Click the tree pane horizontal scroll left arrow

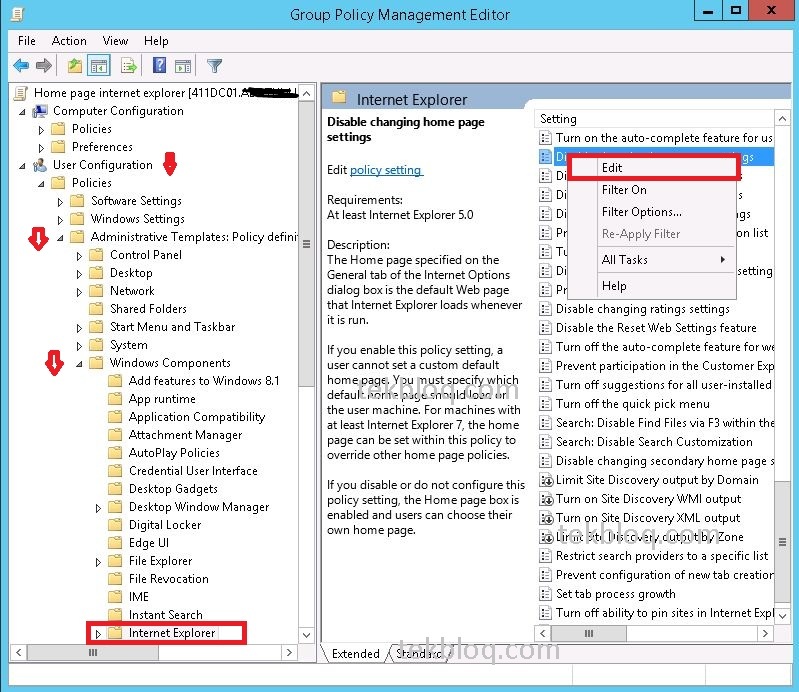click(x=18, y=653)
